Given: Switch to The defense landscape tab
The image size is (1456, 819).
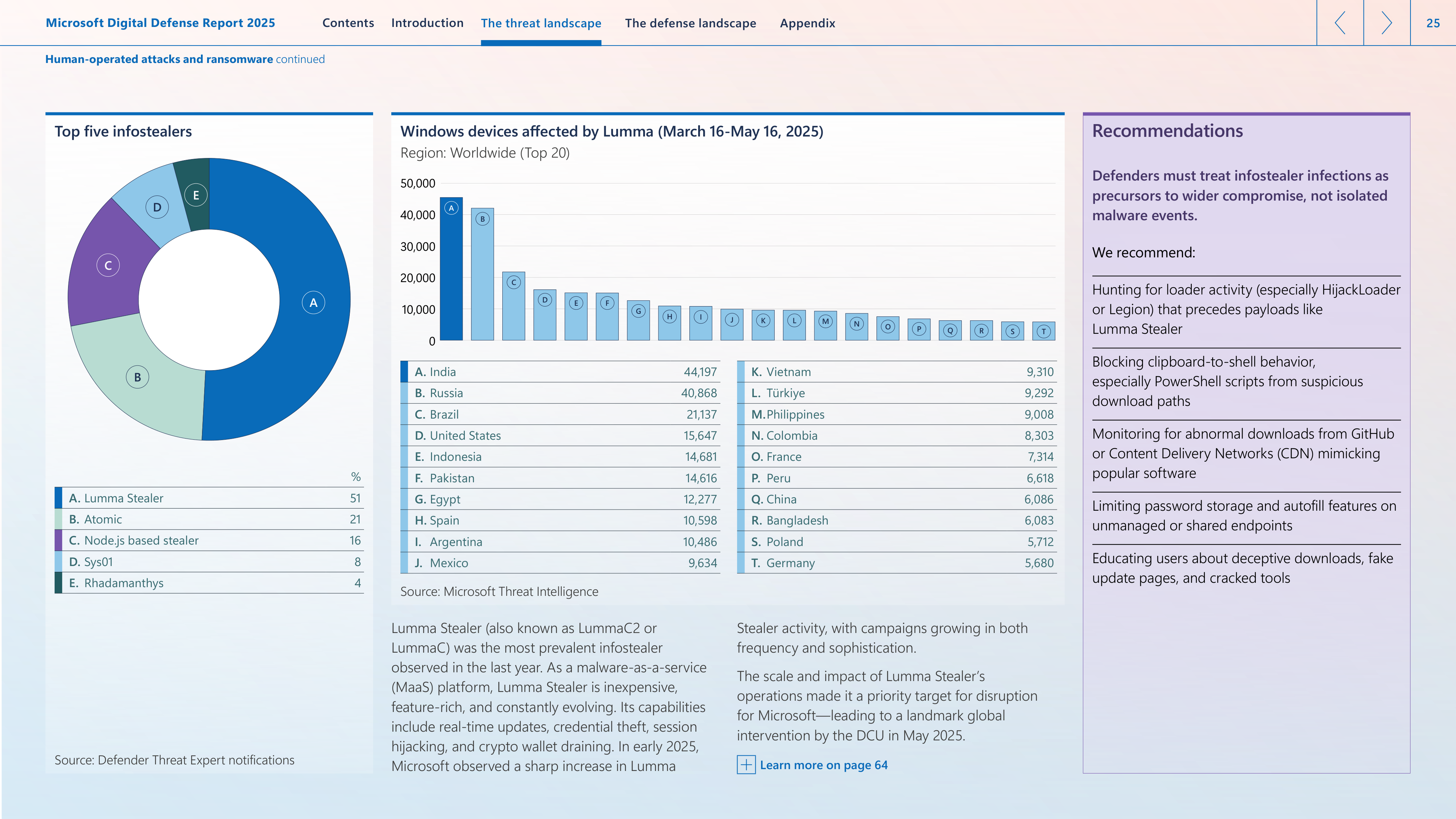Looking at the screenshot, I should (x=690, y=23).
